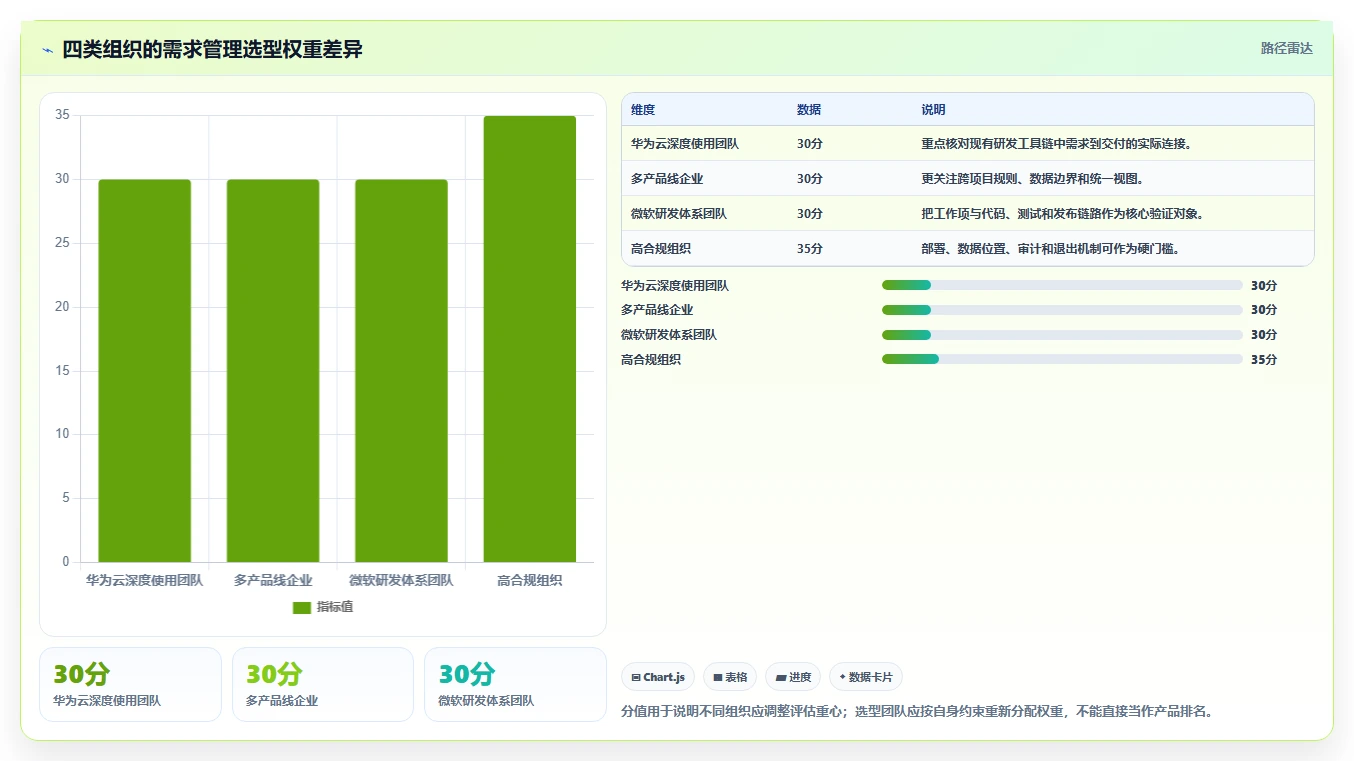Screen dimensions: 1354x761
Task: Click the 高合规组织 progress bar
Action: click(1062, 359)
